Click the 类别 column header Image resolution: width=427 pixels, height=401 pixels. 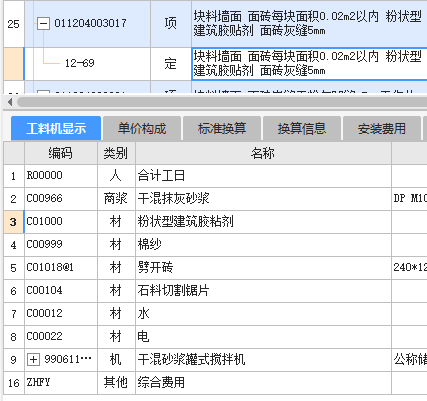point(116,153)
